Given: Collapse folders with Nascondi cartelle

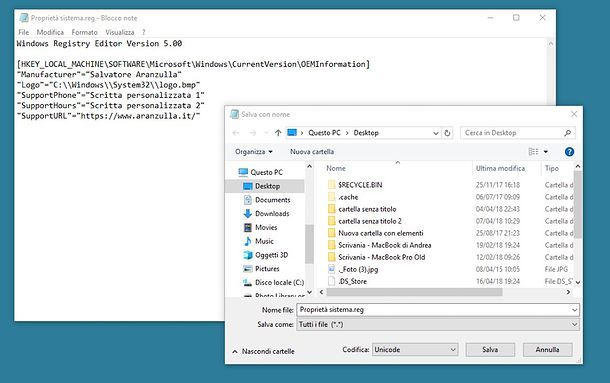Looking at the screenshot, I should point(264,351).
